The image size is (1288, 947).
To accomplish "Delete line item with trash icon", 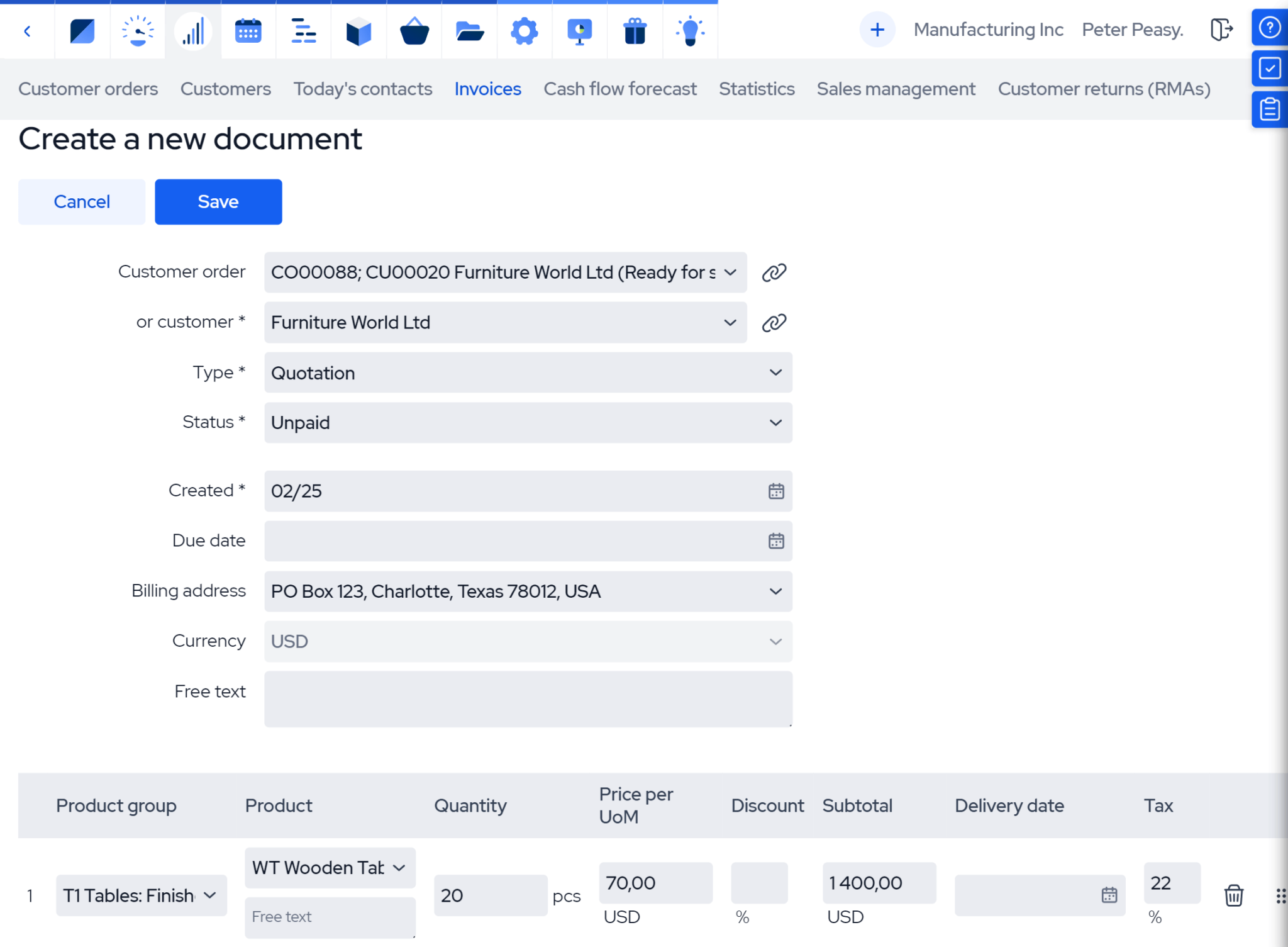I will pos(1233,895).
